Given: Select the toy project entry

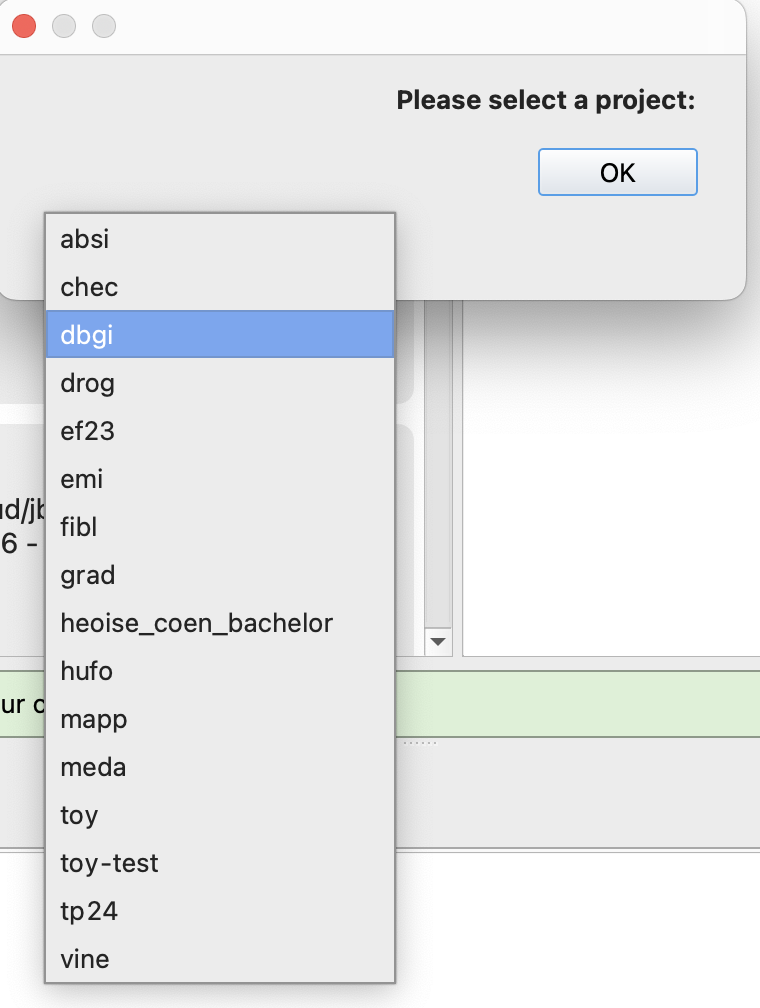Looking at the screenshot, I should [220, 815].
